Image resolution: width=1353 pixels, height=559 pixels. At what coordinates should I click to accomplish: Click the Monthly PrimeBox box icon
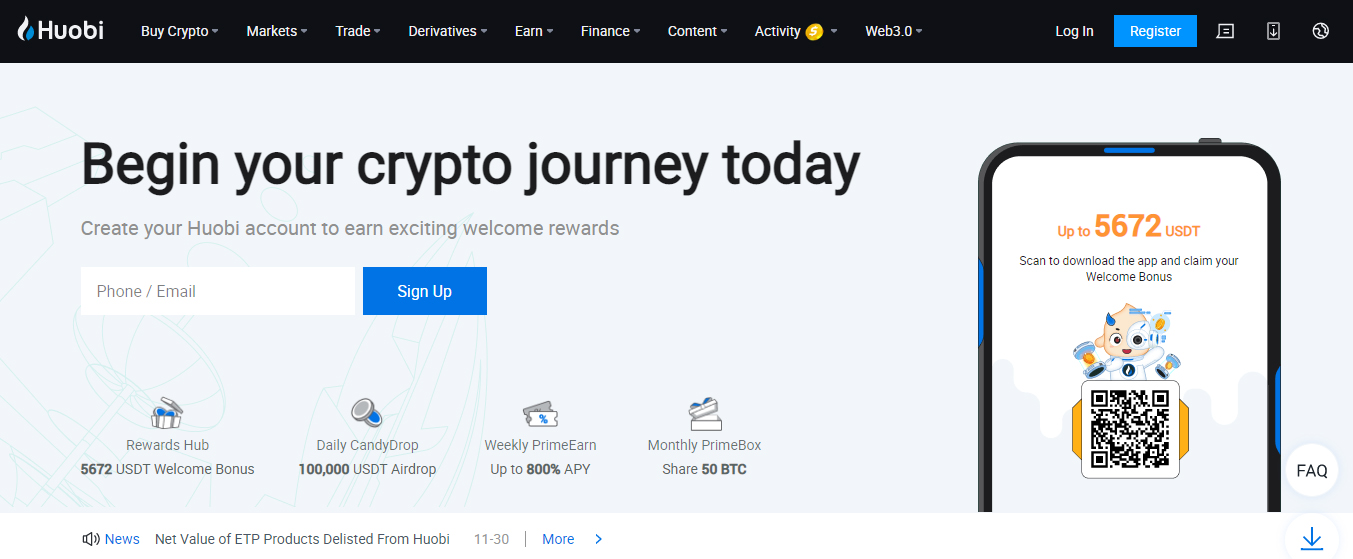(704, 413)
